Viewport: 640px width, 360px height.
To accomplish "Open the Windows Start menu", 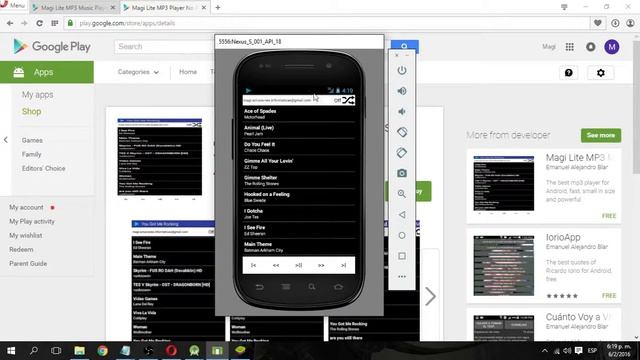I will pyautogui.click(x=11, y=351).
